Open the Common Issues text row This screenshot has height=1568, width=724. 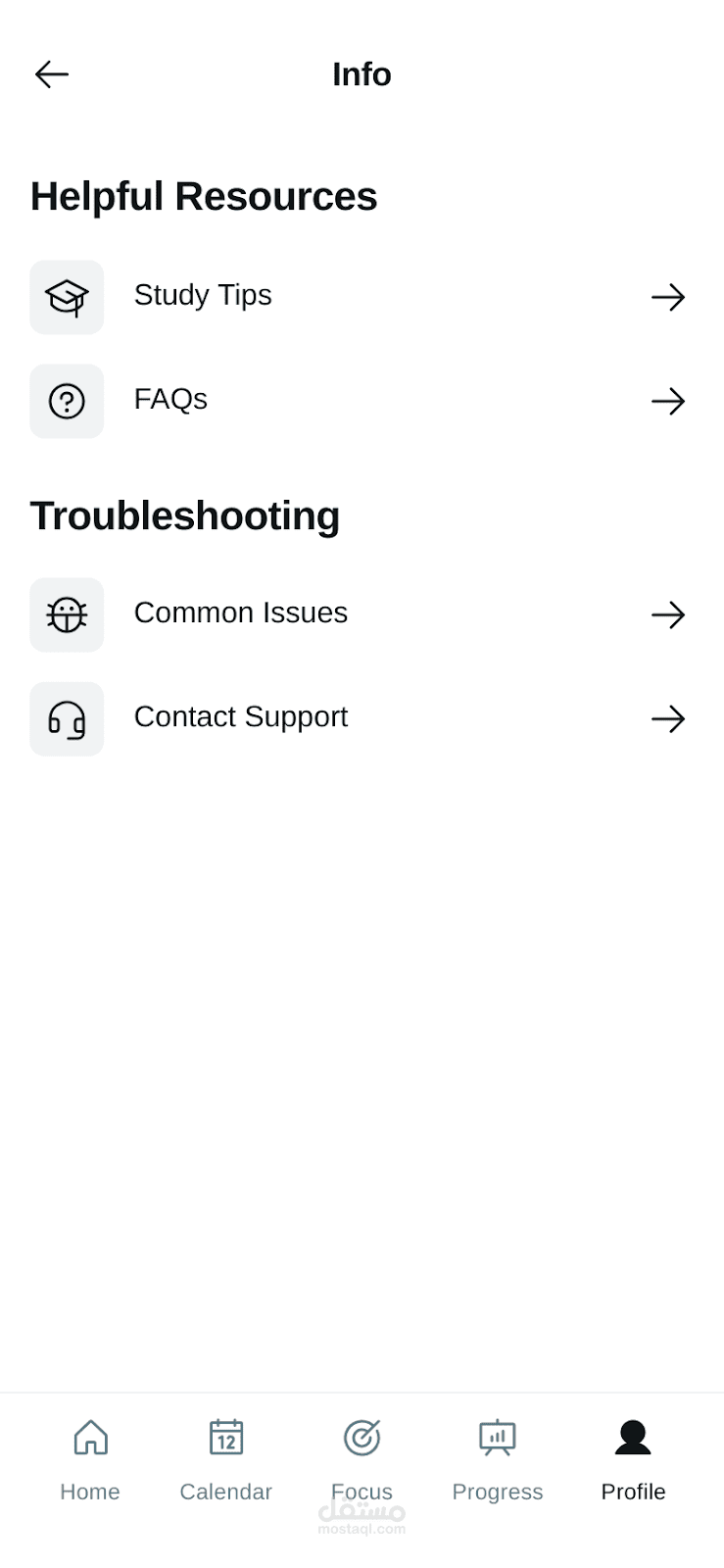pyautogui.click(x=241, y=612)
